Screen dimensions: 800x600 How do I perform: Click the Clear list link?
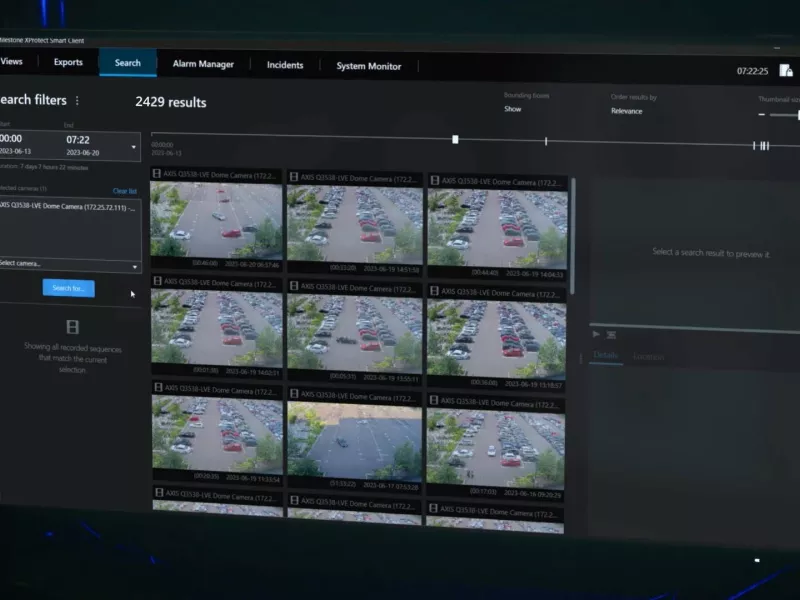(125, 190)
